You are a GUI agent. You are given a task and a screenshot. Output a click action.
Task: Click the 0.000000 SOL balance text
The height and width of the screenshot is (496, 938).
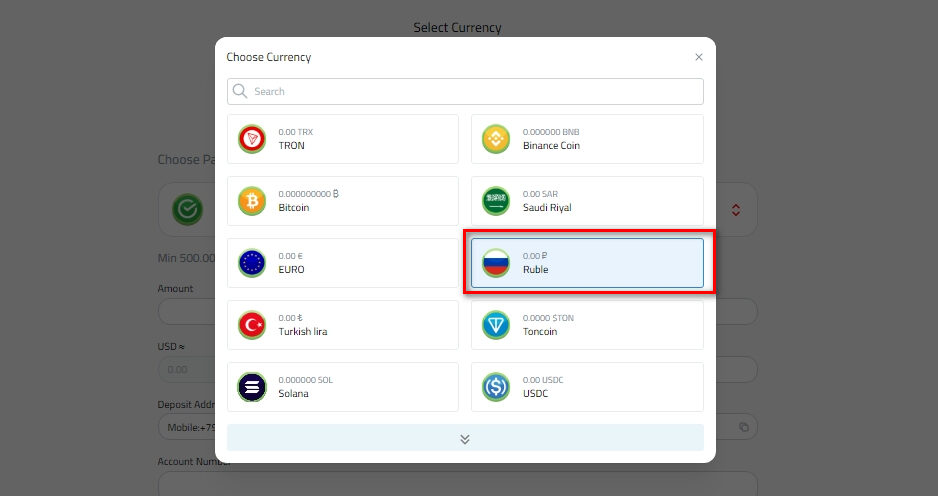306,380
